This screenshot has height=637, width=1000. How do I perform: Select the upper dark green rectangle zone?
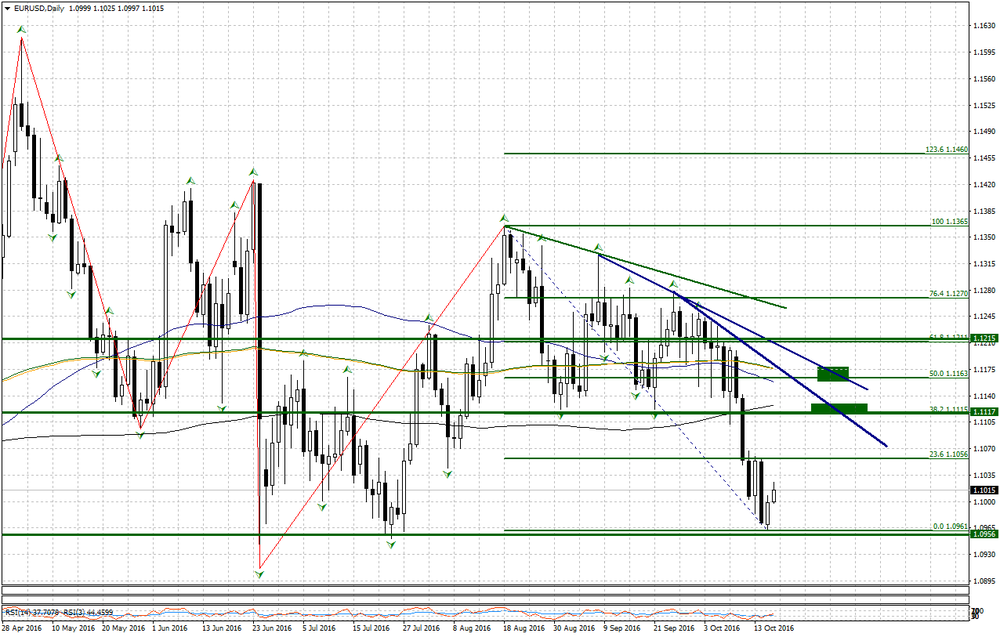833,374
